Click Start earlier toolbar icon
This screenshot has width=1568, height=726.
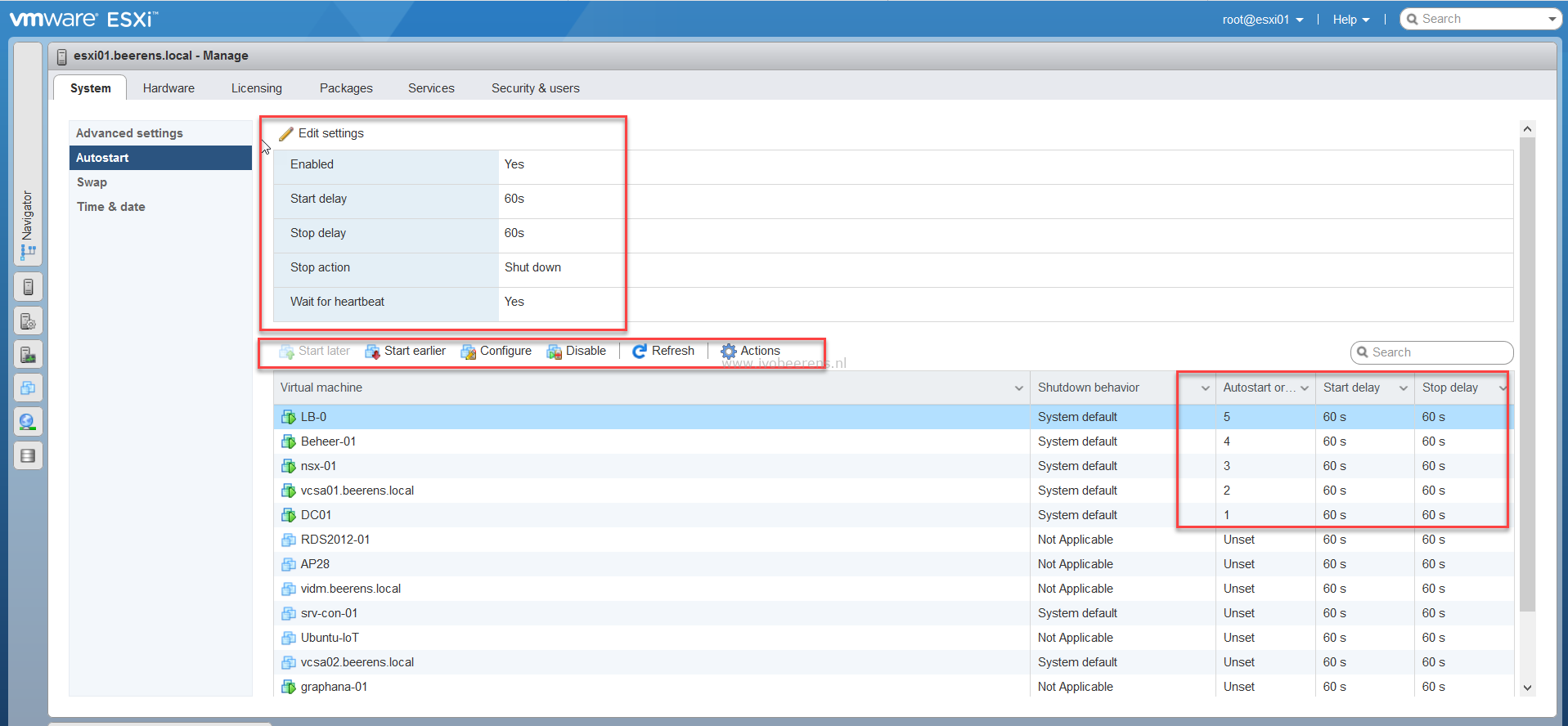point(372,352)
